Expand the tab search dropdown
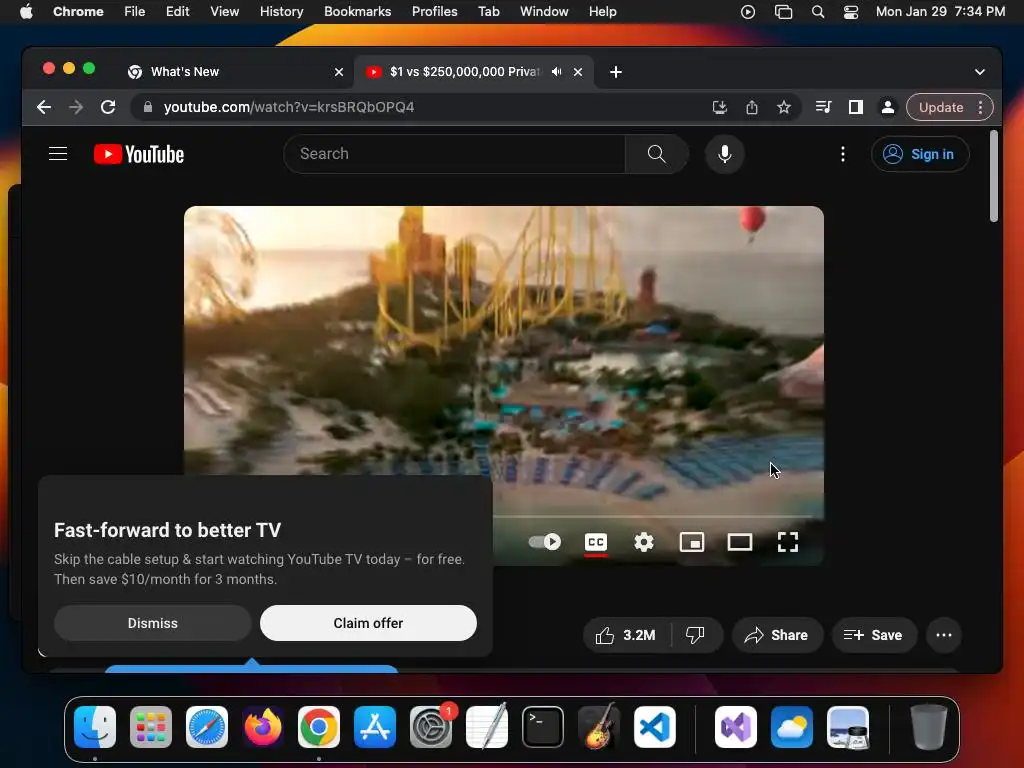The image size is (1024, 768). [x=980, y=72]
